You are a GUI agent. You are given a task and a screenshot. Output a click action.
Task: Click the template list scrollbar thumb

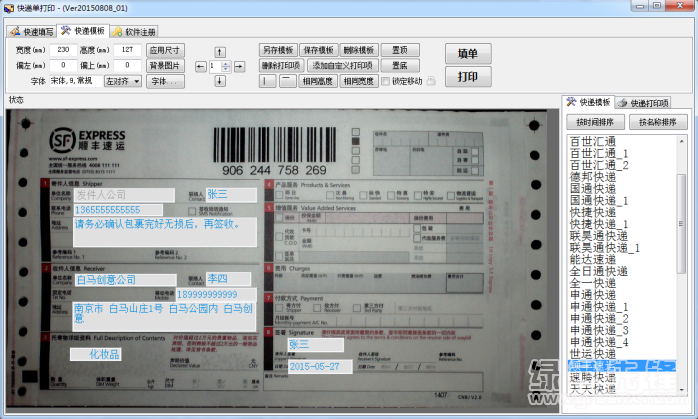point(681,224)
